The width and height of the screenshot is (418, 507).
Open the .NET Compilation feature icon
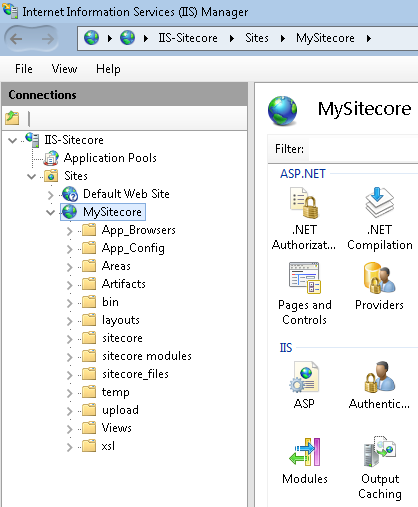coord(380,203)
